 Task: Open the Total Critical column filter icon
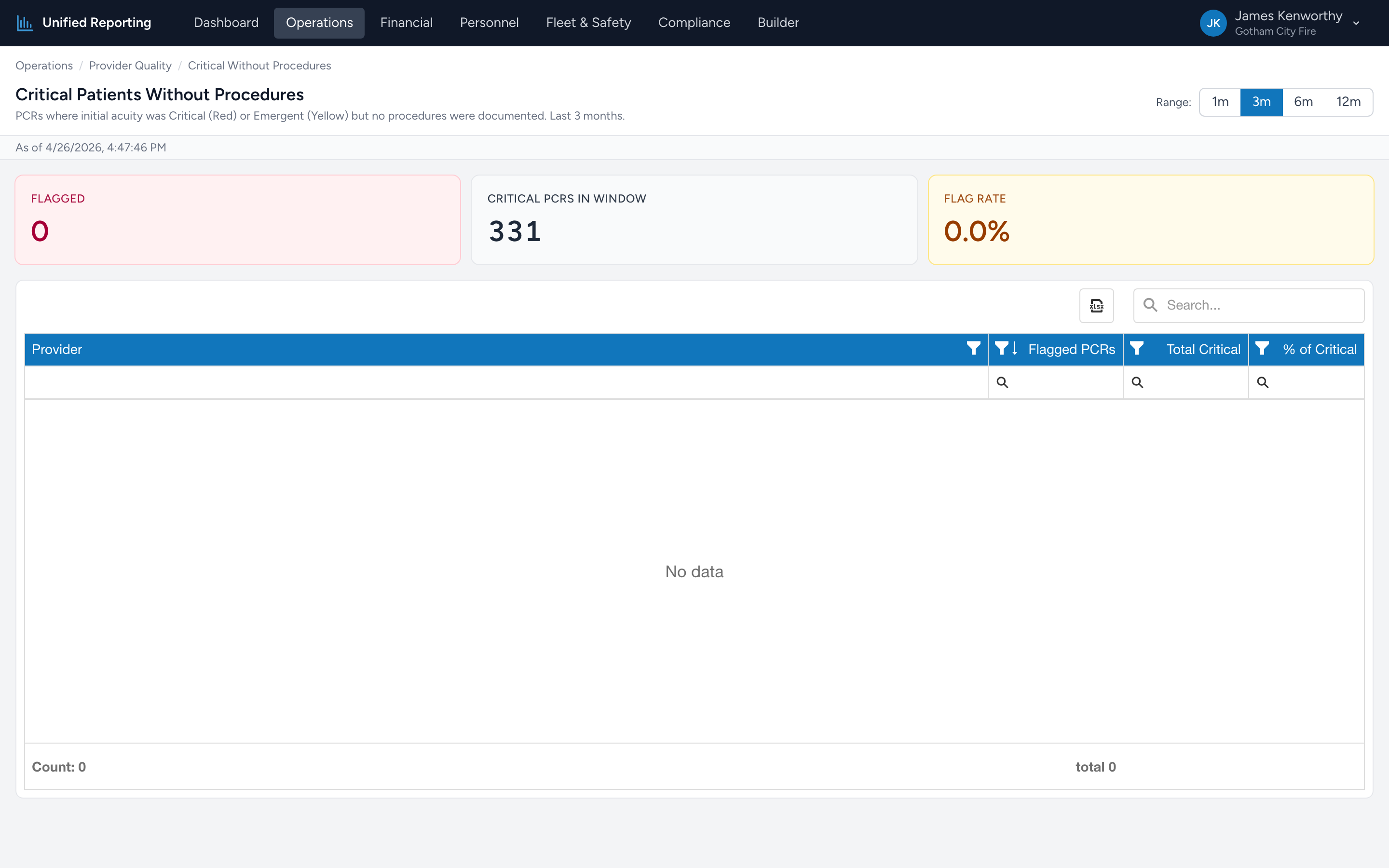(1136, 349)
